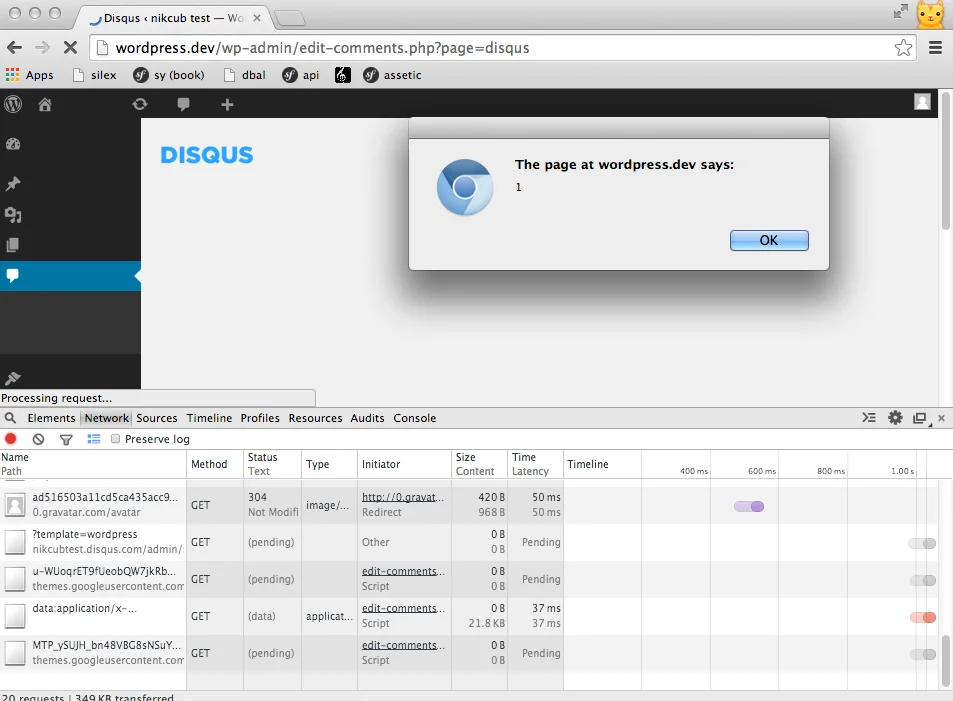
Task: Click the updates refresh icon in admin bar
Action: (140, 105)
